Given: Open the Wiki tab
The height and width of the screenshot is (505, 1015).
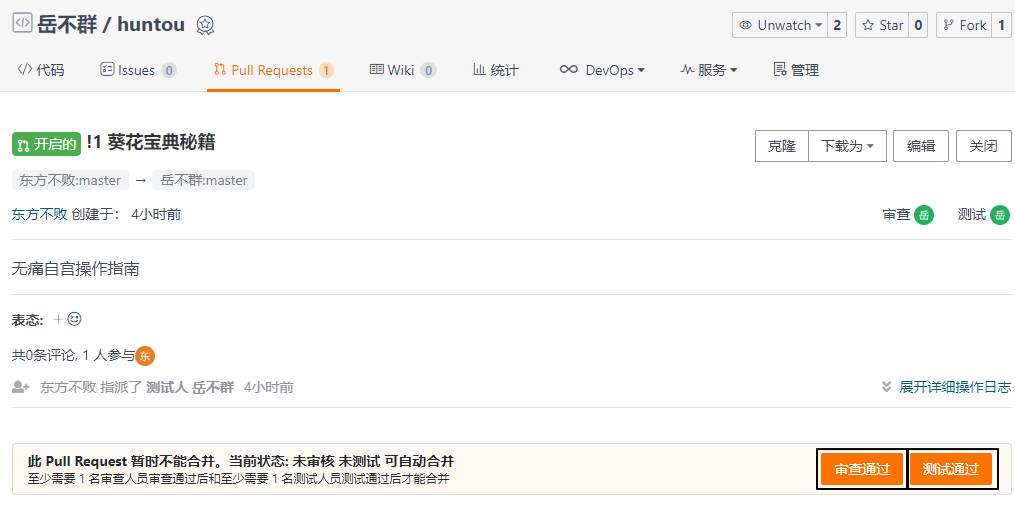Looking at the screenshot, I should point(402,70).
